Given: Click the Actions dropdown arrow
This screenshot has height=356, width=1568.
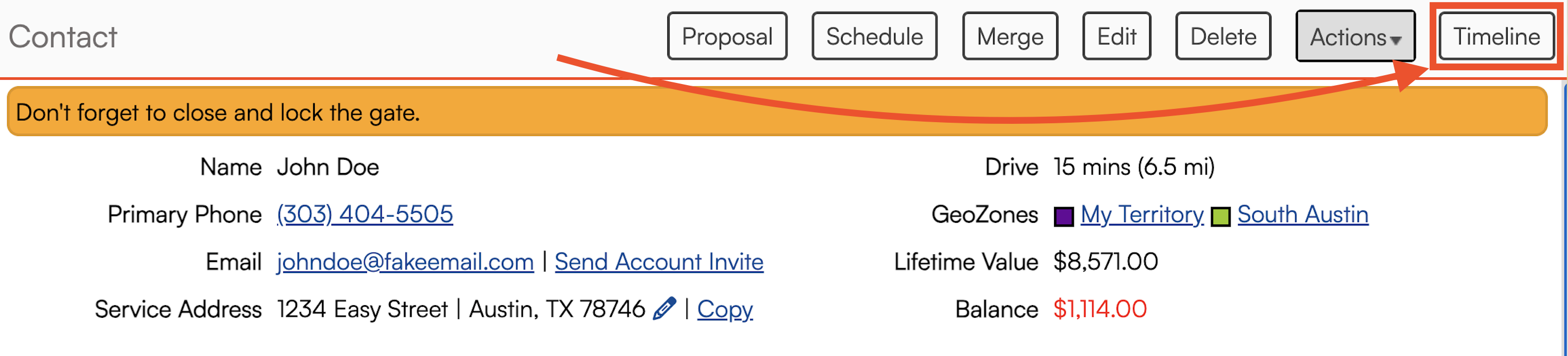Looking at the screenshot, I should coord(1396,40).
